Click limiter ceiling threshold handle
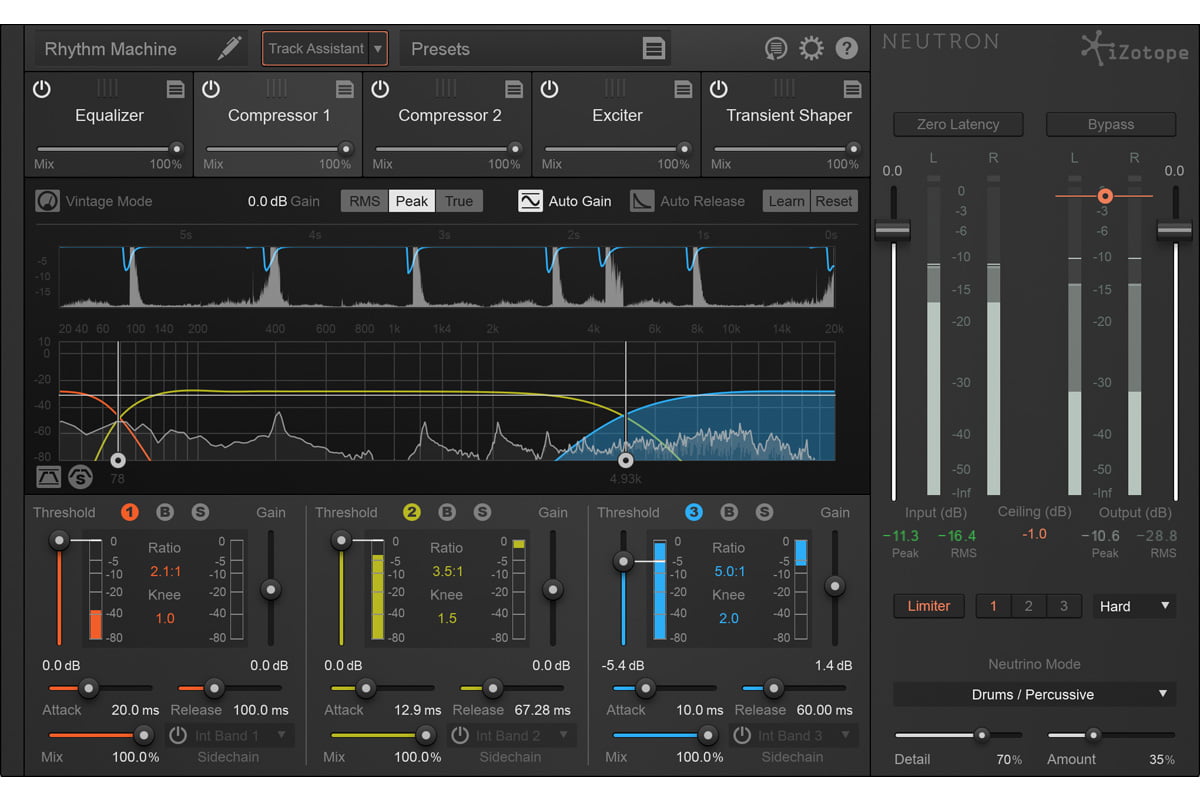 pyautogui.click(x=1105, y=196)
